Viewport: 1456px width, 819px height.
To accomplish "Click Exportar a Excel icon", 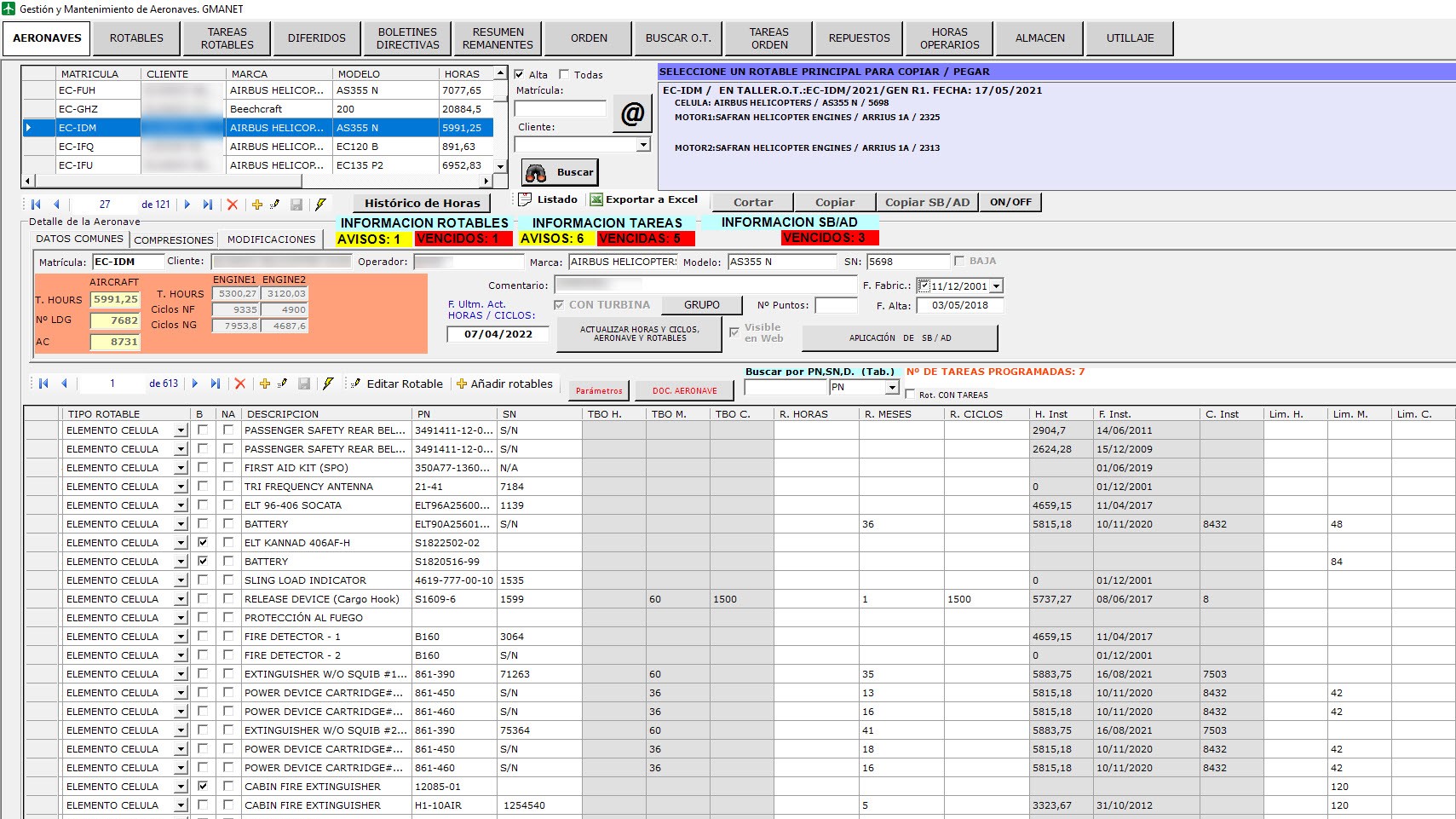I will click(596, 199).
